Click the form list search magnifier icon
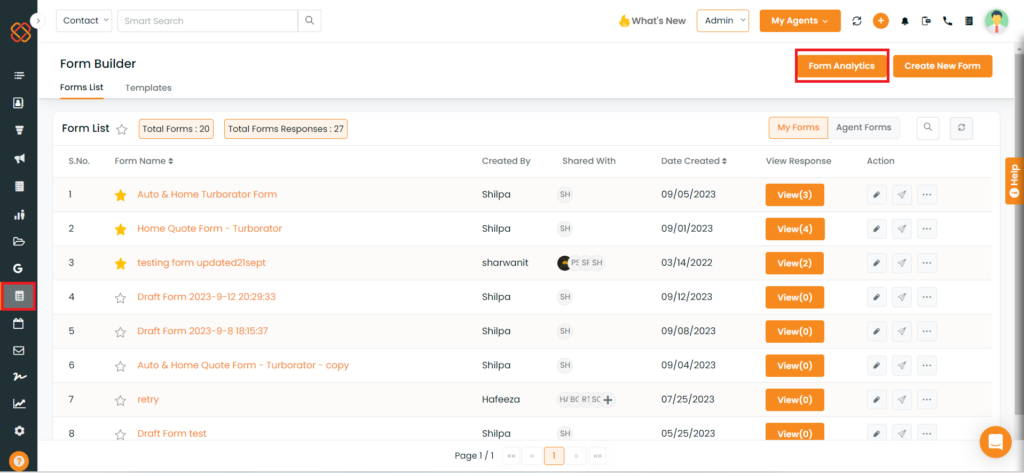 (x=927, y=128)
